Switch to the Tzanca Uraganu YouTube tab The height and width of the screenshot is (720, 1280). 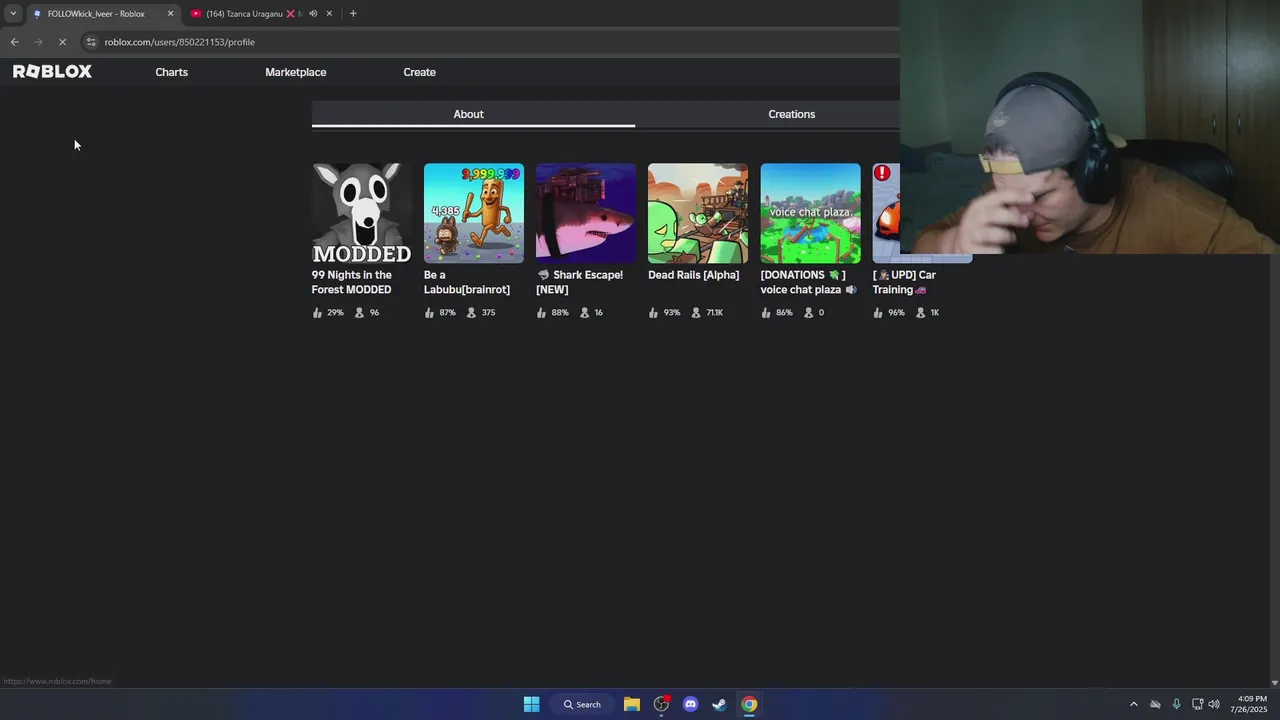(260, 14)
